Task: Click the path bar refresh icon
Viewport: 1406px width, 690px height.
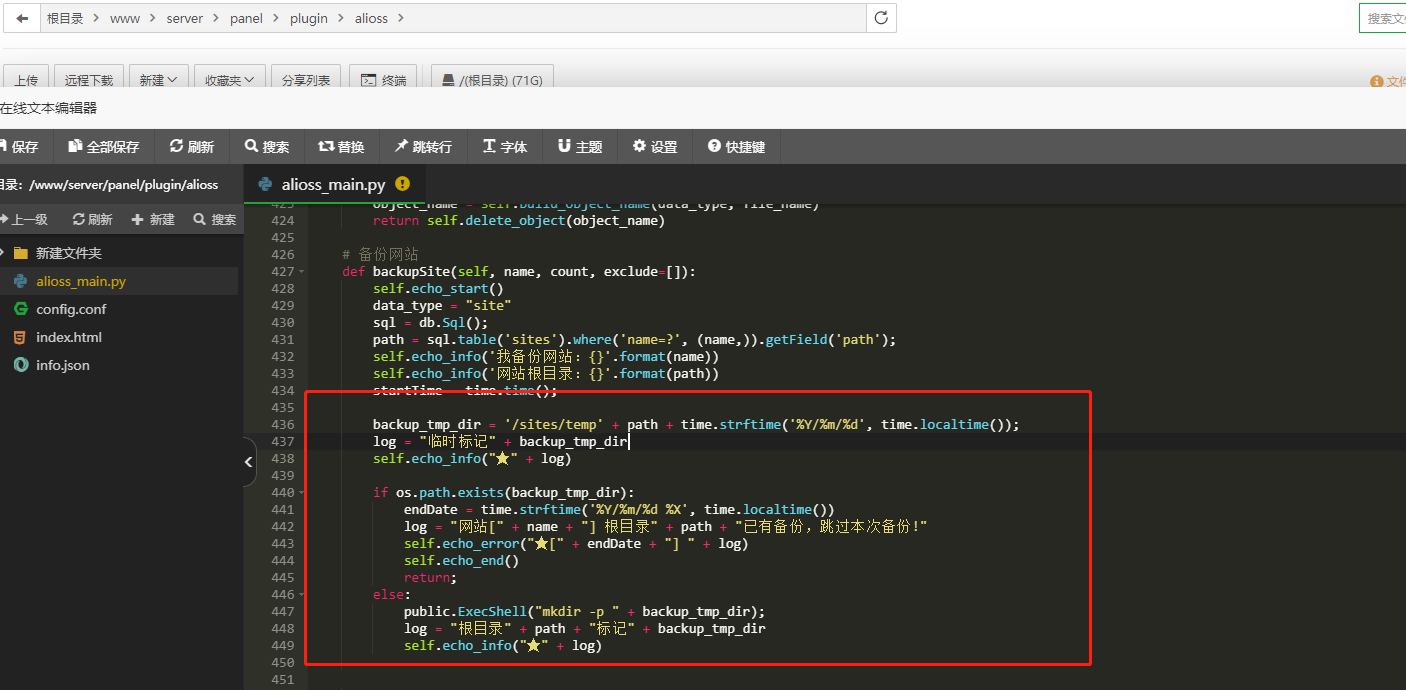Action: 881,18
